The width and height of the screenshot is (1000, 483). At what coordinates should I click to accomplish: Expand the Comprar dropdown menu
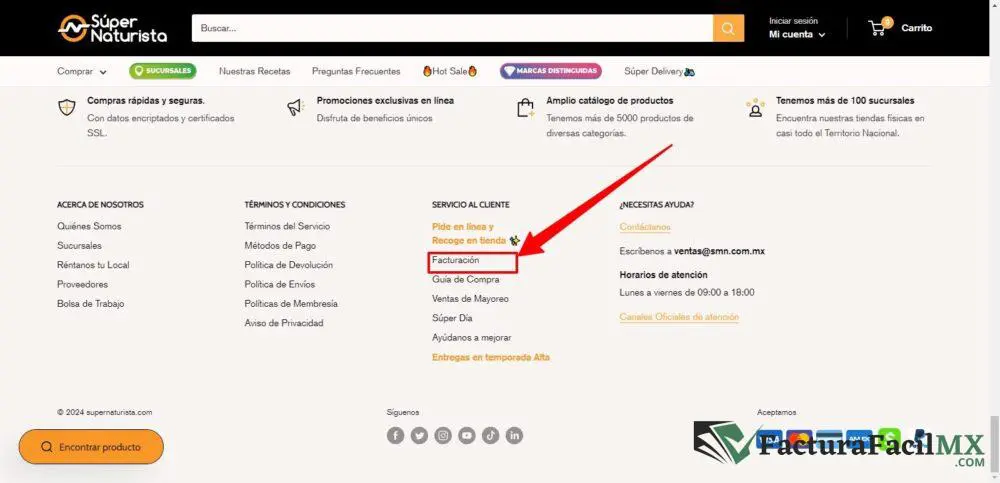coord(82,71)
